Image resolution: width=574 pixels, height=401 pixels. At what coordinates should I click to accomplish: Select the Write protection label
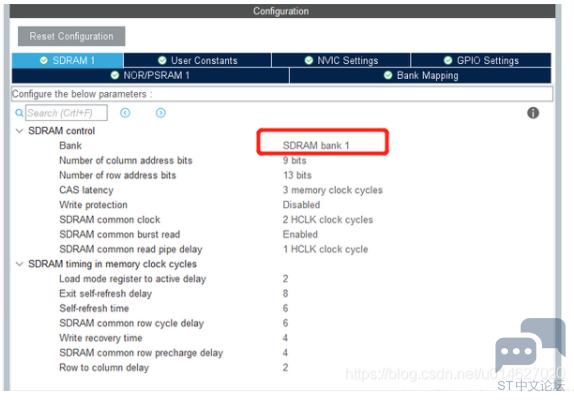point(93,205)
